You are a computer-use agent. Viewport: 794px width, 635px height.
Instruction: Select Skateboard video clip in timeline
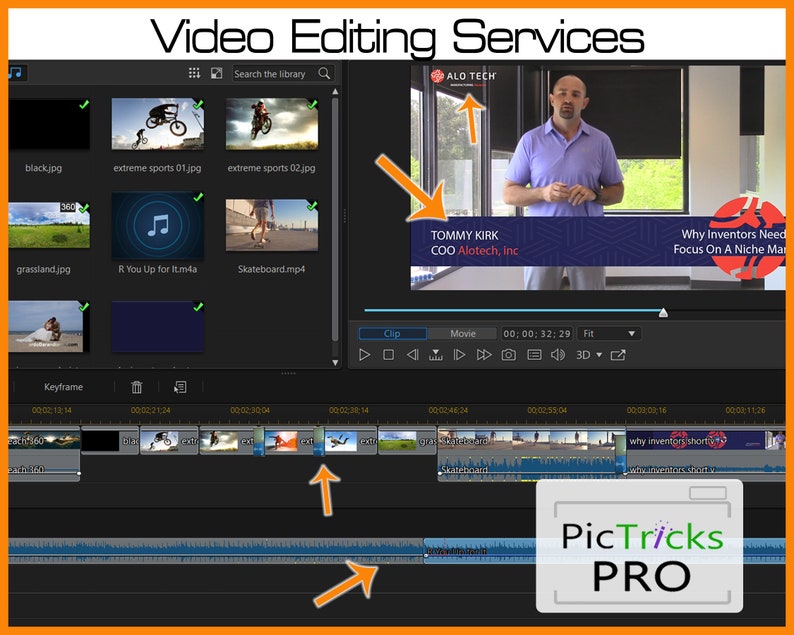(x=527, y=441)
